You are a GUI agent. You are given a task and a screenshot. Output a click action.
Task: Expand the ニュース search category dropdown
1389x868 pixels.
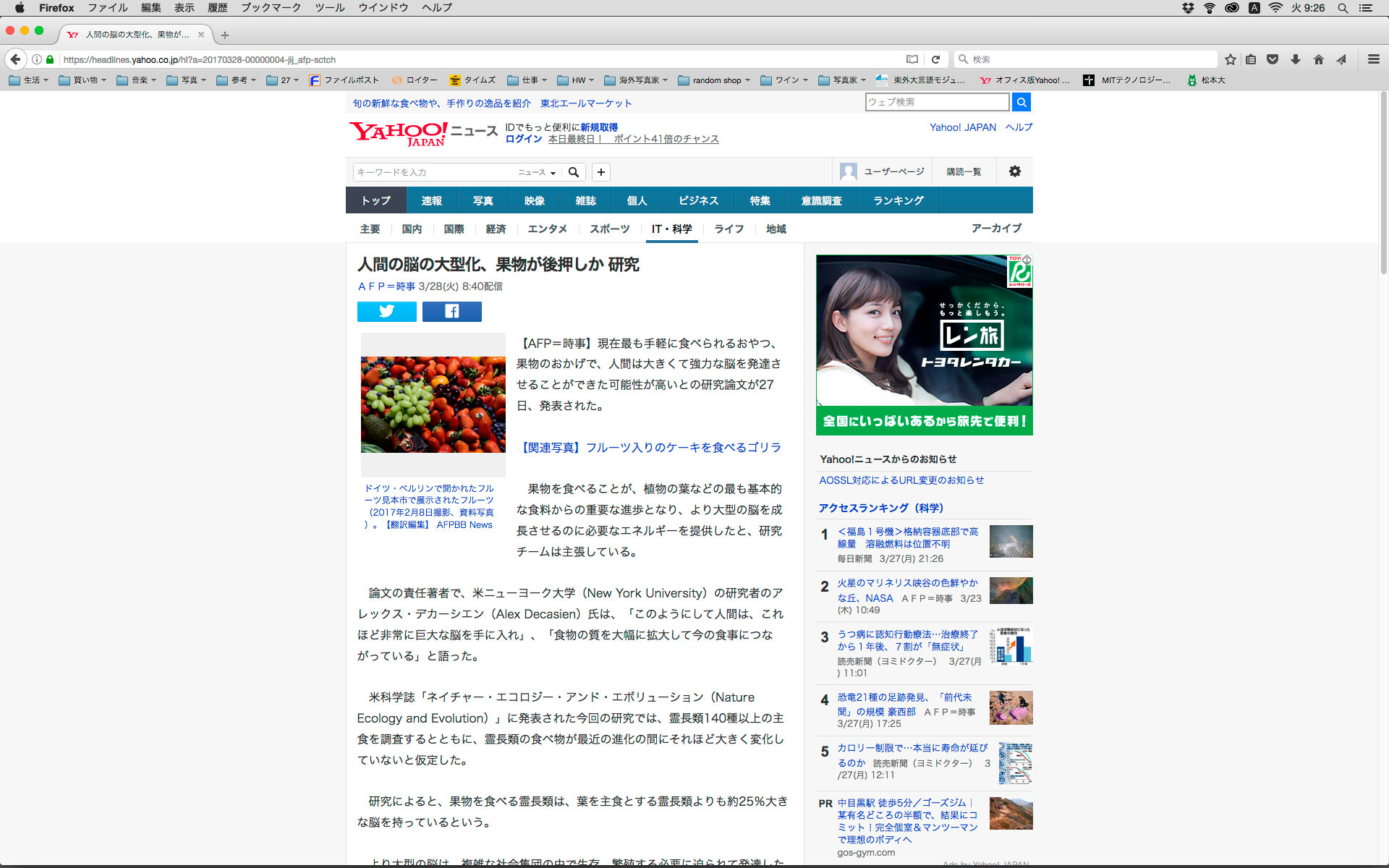(x=537, y=172)
